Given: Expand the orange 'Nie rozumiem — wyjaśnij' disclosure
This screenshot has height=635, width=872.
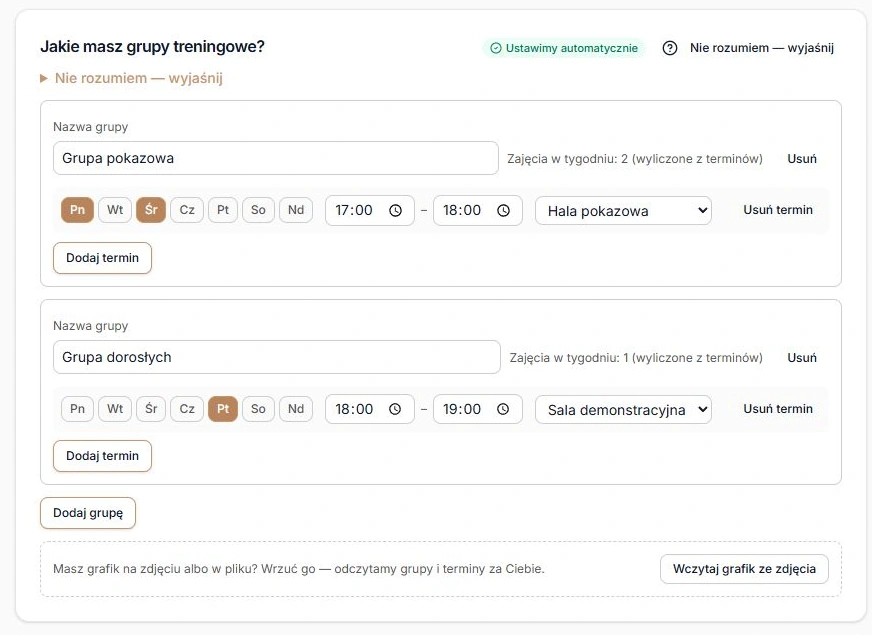Looking at the screenshot, I should [131, 78].
